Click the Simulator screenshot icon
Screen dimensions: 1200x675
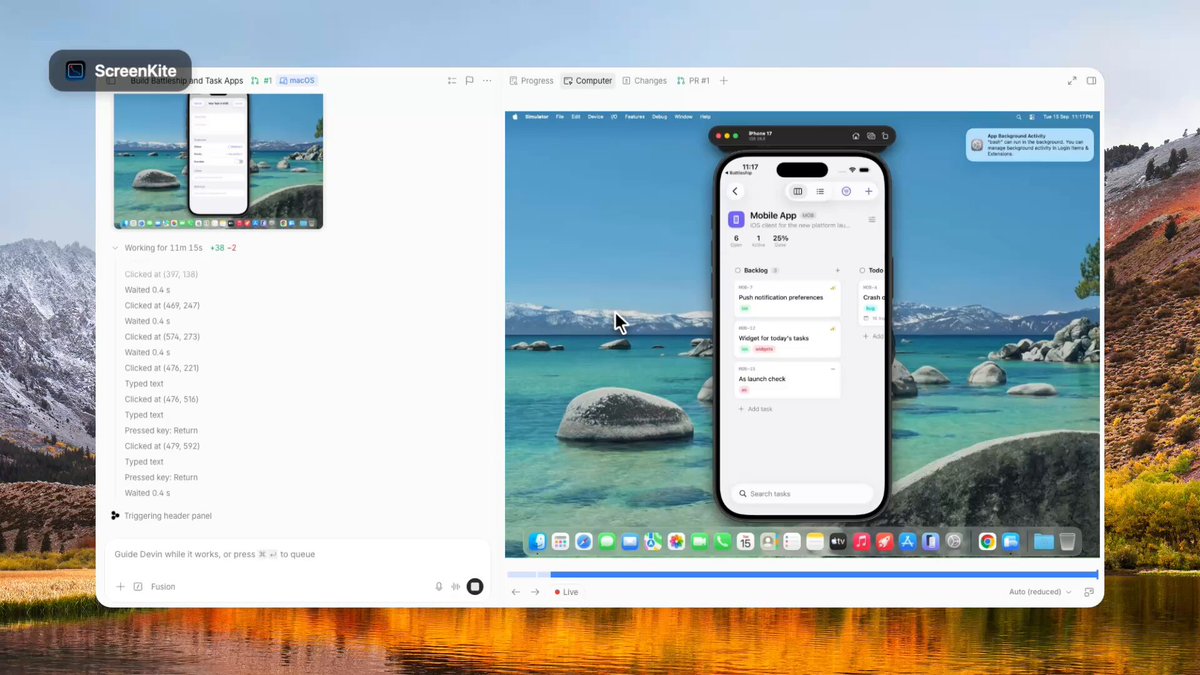coord(871,135)
